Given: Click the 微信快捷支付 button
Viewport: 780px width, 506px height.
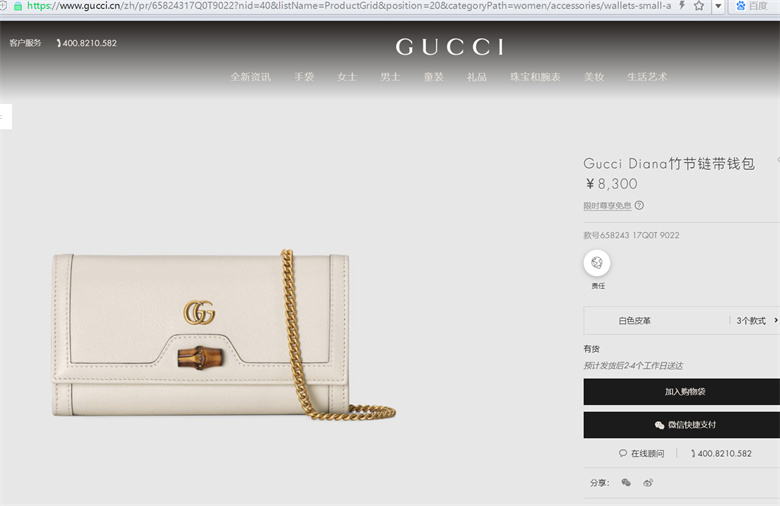Looking at the screenshot, I should (682, 425).
